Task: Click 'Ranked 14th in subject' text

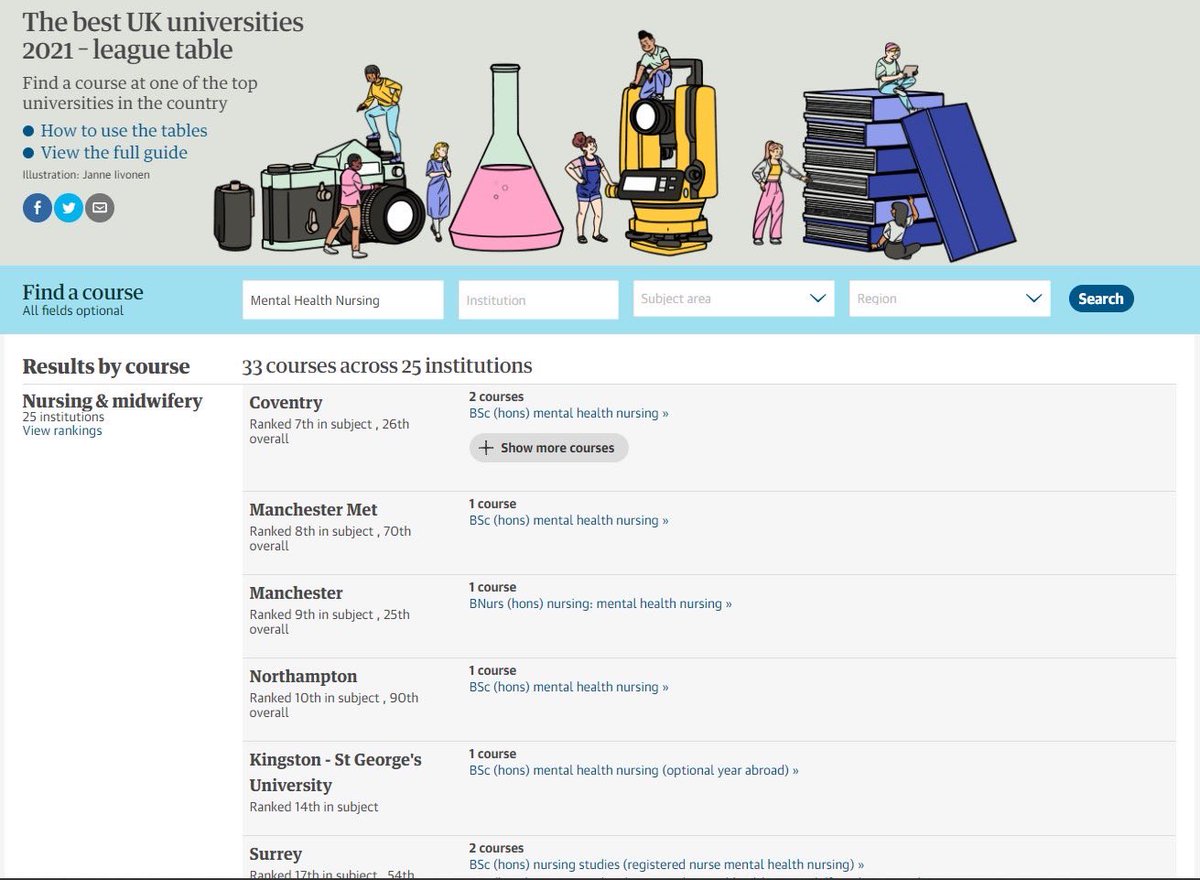Action: click(314, 807)
